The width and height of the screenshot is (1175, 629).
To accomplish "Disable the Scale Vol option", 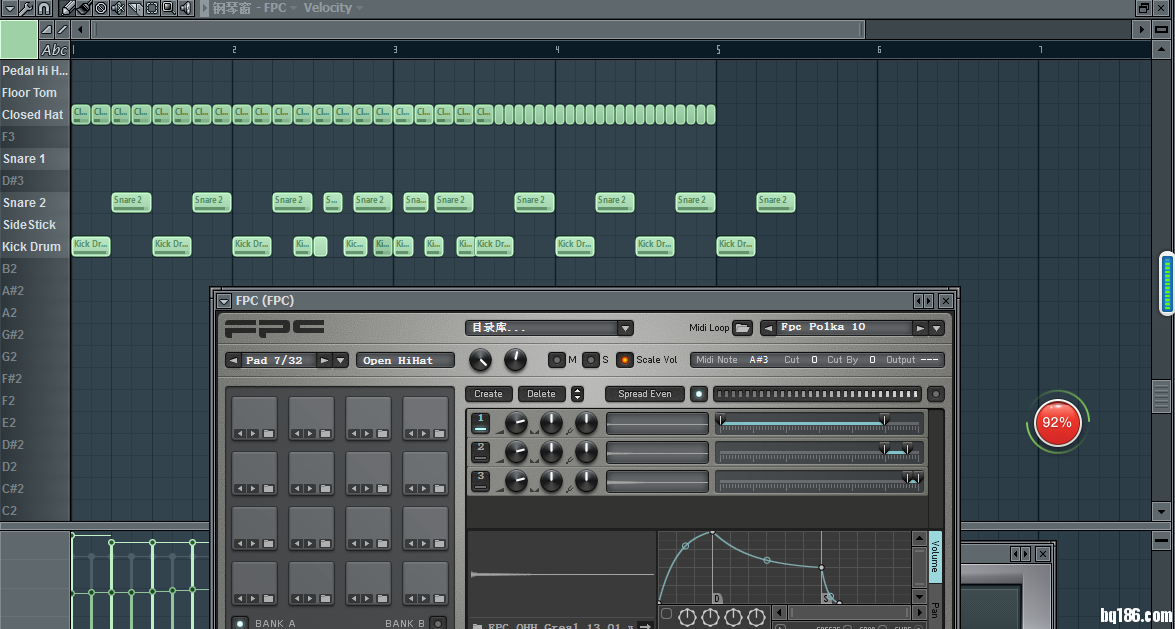I will point(625,360).
